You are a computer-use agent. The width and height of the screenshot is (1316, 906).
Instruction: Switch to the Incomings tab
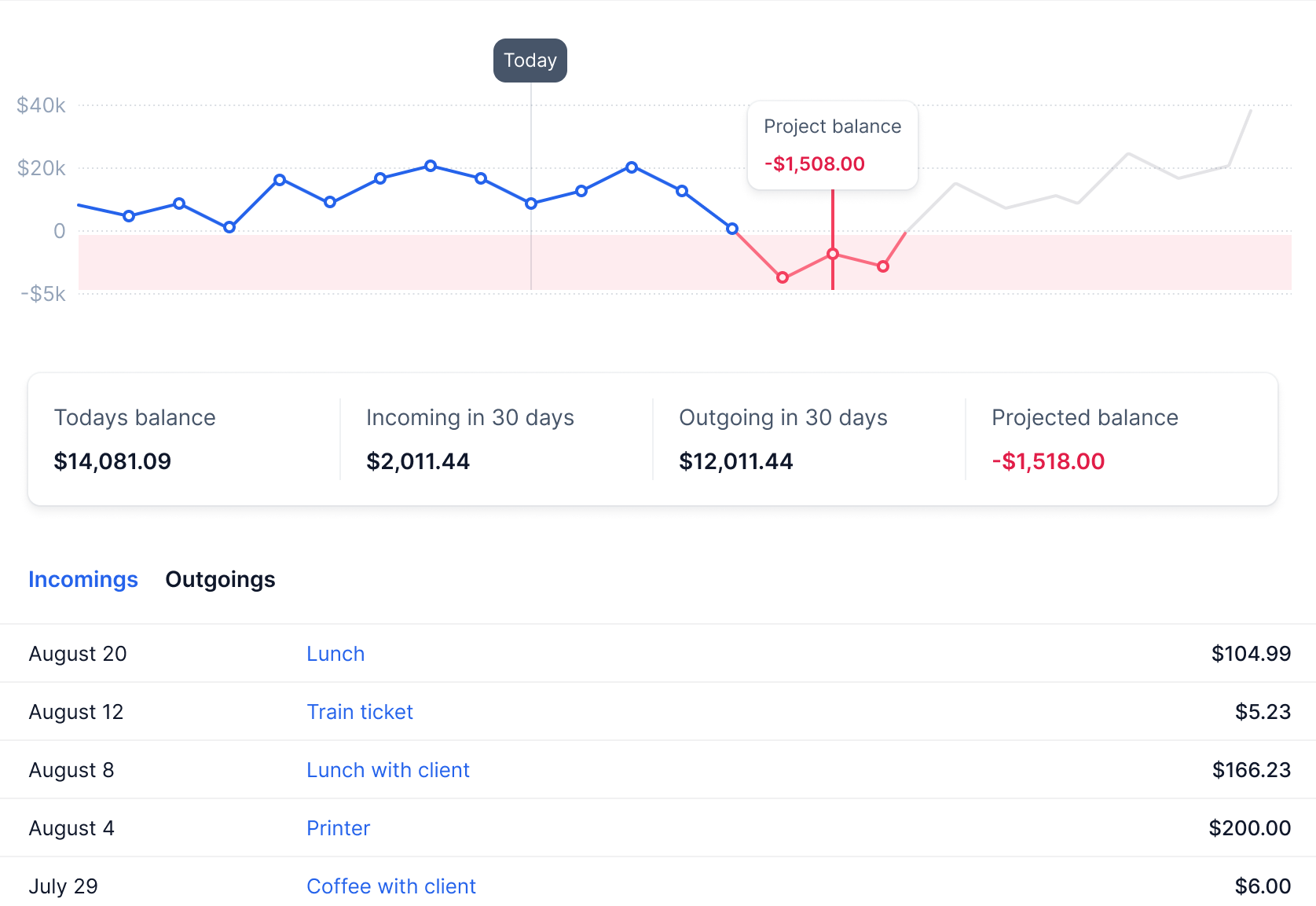click(83, 579)
